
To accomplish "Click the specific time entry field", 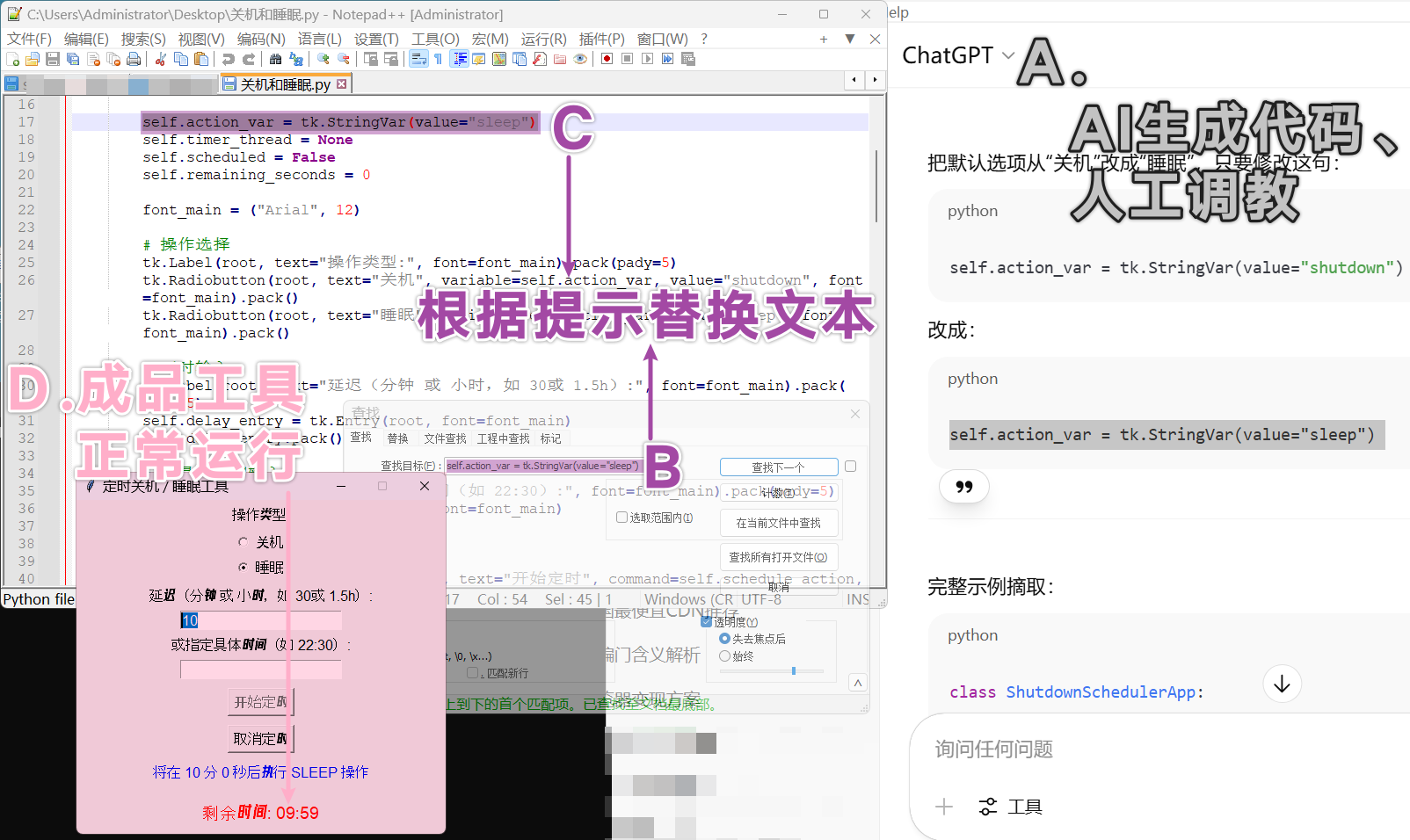I will [261, 670].
